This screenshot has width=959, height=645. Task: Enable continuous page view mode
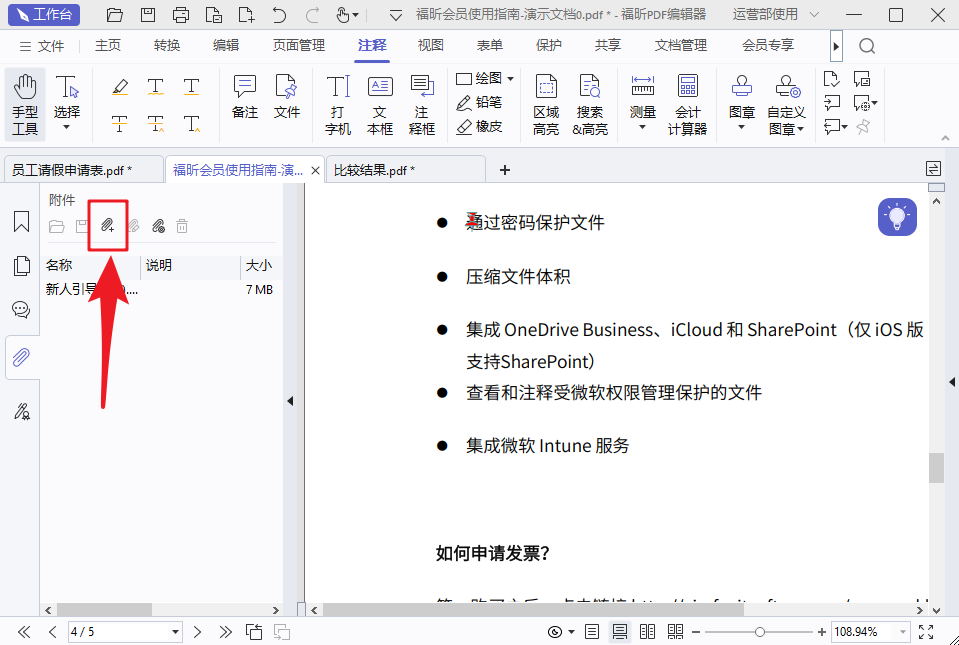coord(620,632)
